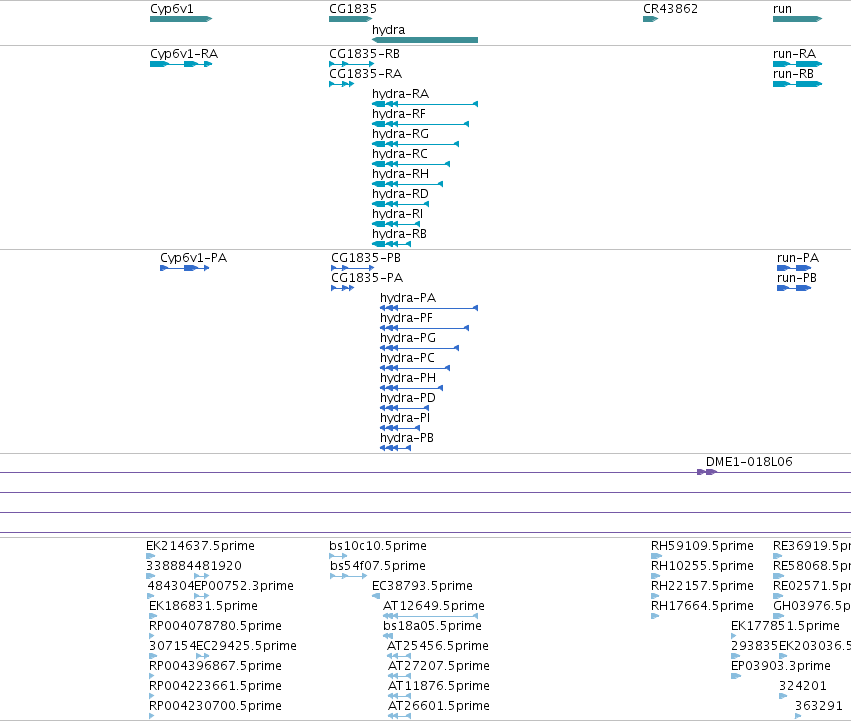Choose transcript hydra-RD
This screenshot has height=721, width=851.
(401, 204)
